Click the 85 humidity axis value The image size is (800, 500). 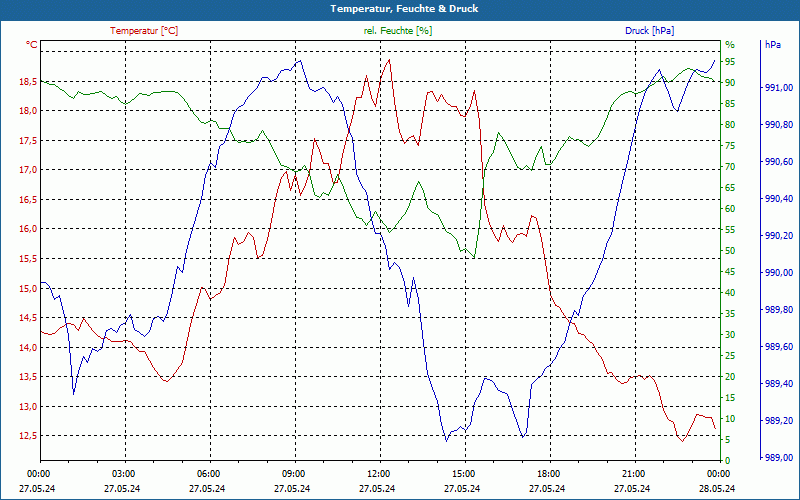tap(730, 104)
